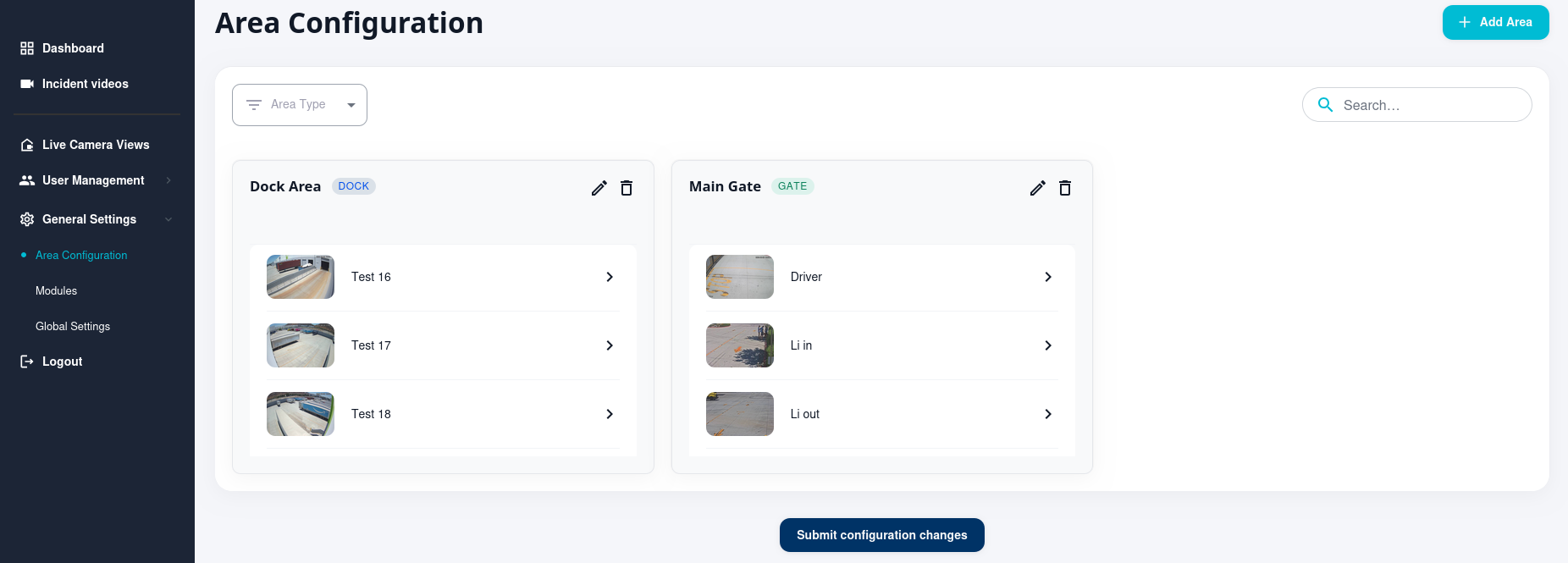Collapse General Settings submenu chevron
The image size is (1568, 563).
pyautogui.click(x=168, y=219)
